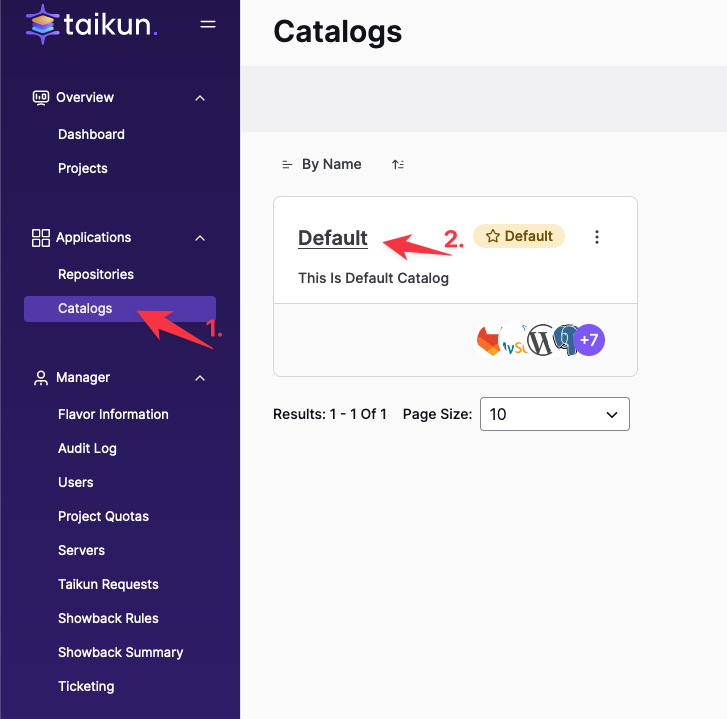The height and width of the screenshot is (719, 727).
Task: Click the 'Page Size:' label
Action: [437, 414]
